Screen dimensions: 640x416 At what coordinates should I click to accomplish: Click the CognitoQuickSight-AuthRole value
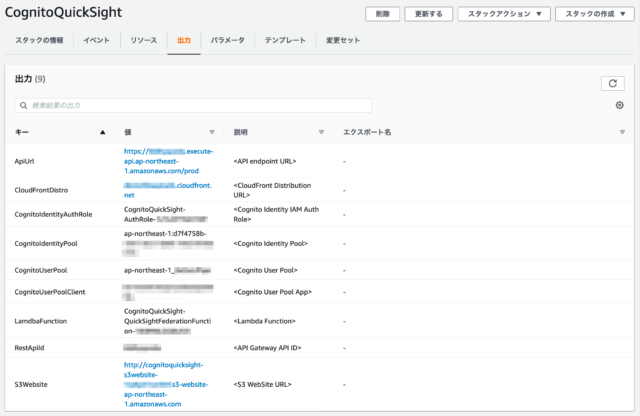point(166,214)
